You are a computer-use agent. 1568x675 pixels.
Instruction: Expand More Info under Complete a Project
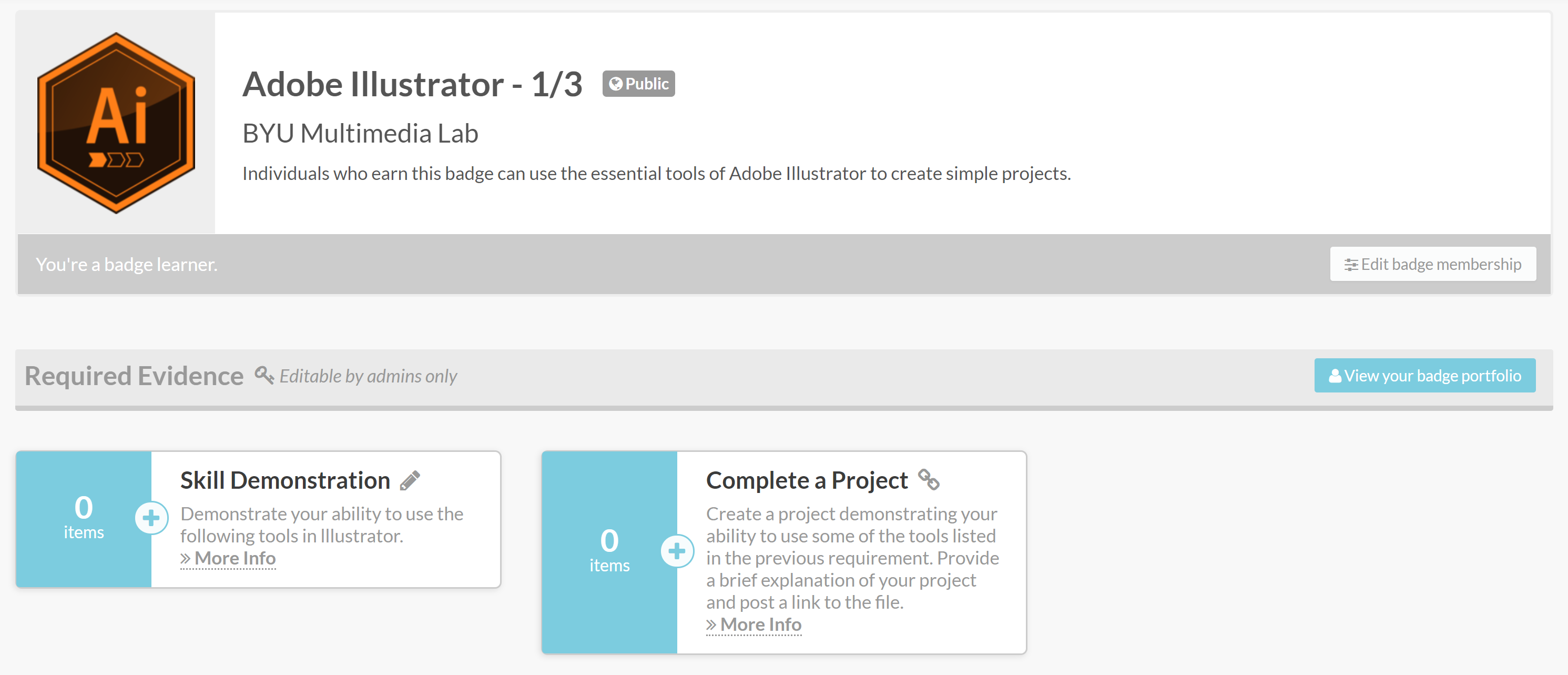760,624
